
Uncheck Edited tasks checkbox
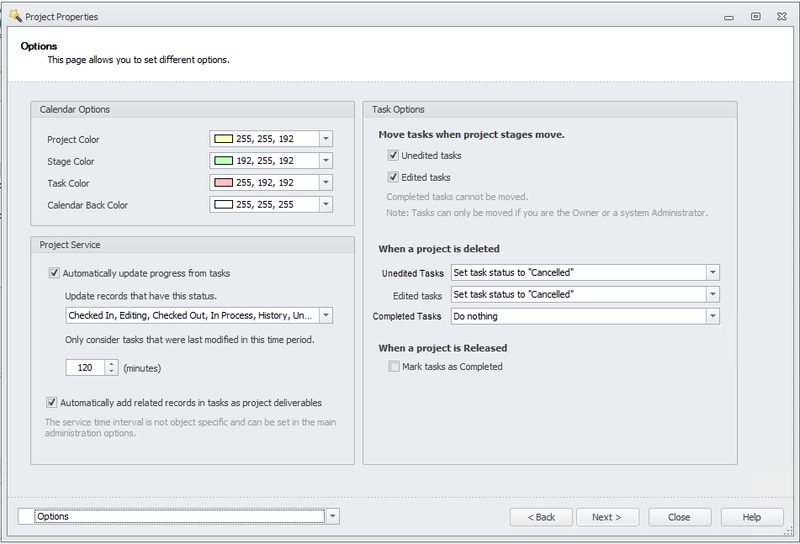point(393,177)
